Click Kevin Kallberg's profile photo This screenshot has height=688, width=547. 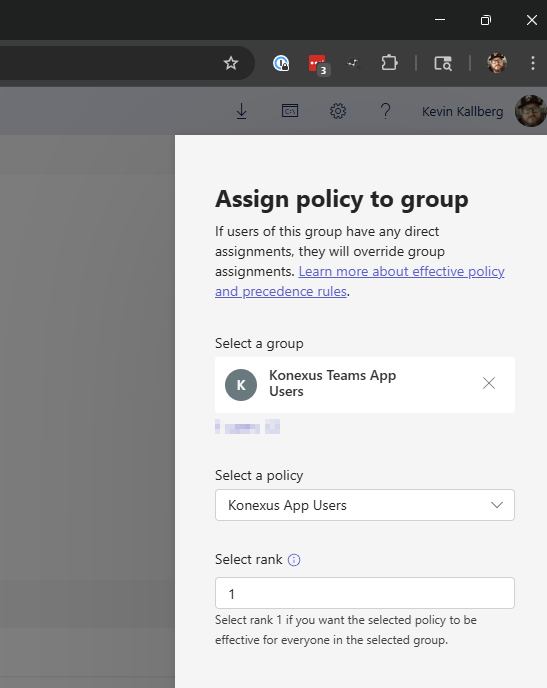(531, 111)
